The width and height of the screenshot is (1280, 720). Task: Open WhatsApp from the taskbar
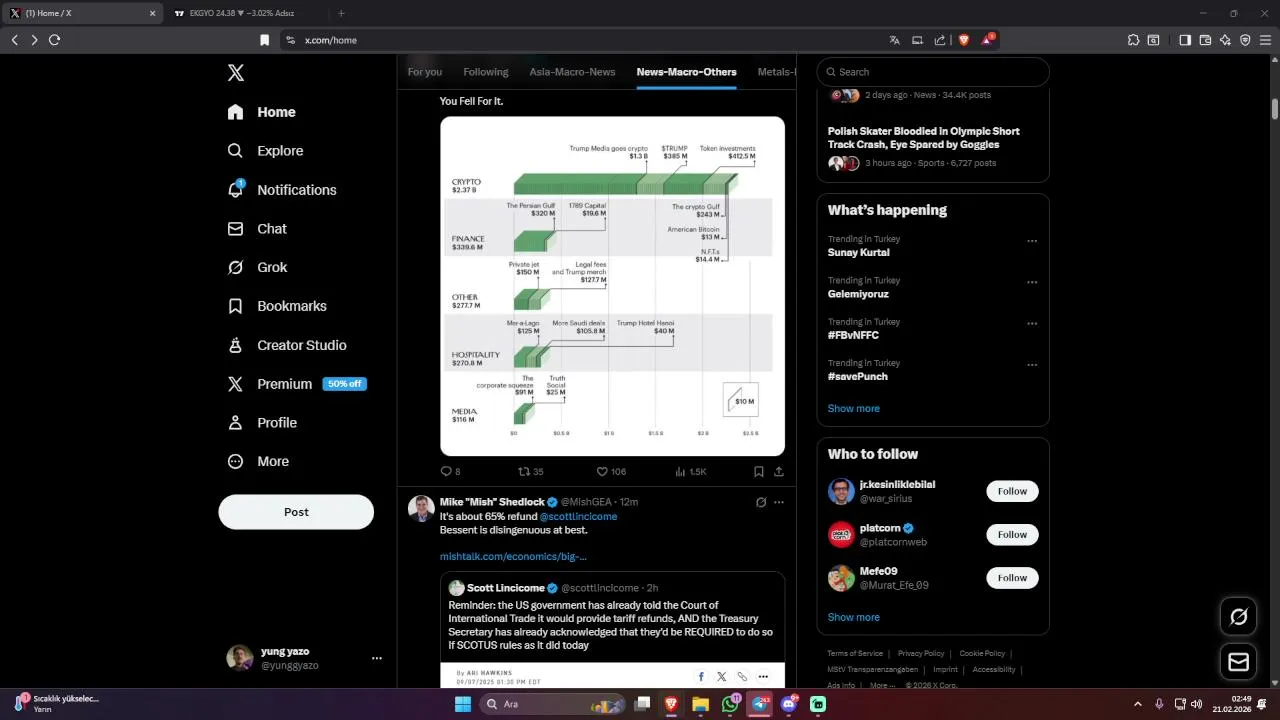[x=730, y=704]
